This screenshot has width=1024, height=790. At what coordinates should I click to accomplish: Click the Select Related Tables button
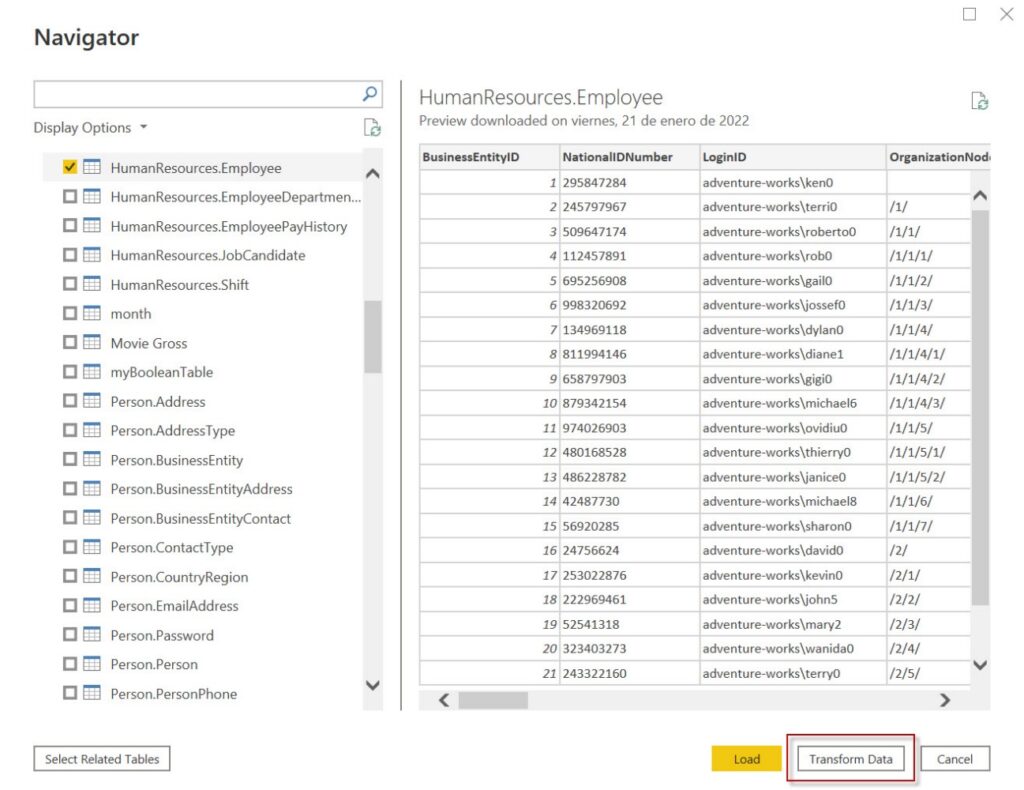pos(101,759)
